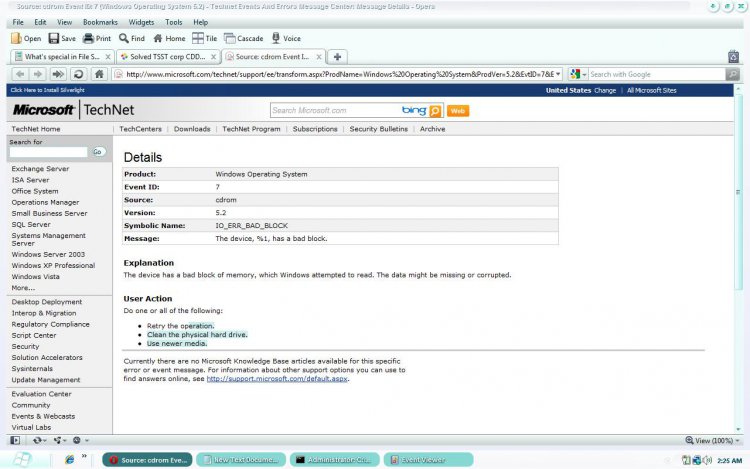Open the address bar URL dropdown arrow
This screenshot has width=750, height=469.
point(558,74)
